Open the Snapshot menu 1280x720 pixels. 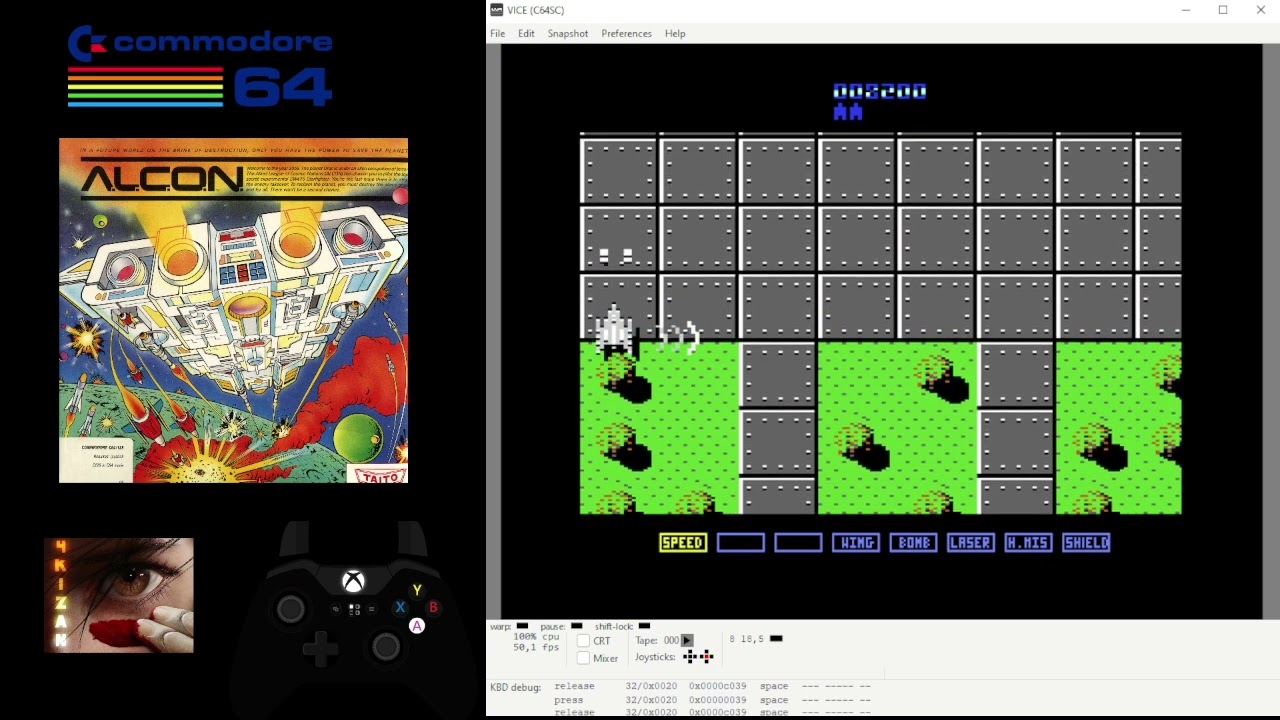point(567,34)
